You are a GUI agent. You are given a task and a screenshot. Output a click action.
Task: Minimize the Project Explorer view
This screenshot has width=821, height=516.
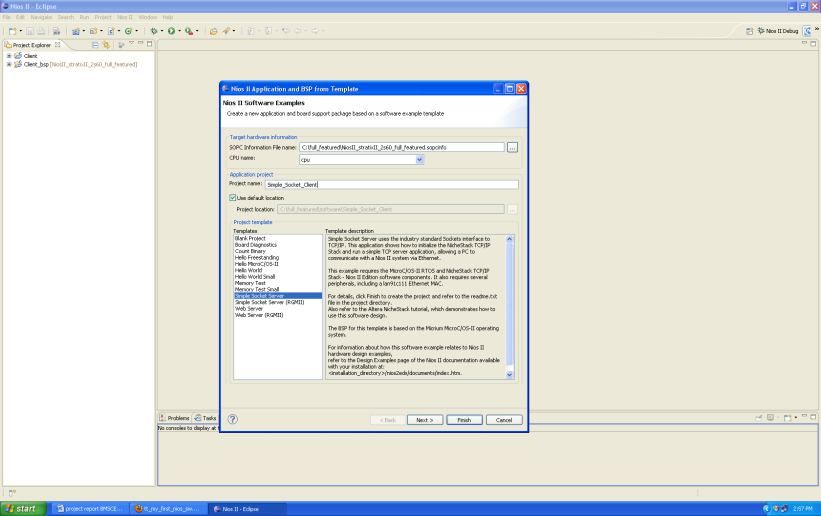pos(140,44)
